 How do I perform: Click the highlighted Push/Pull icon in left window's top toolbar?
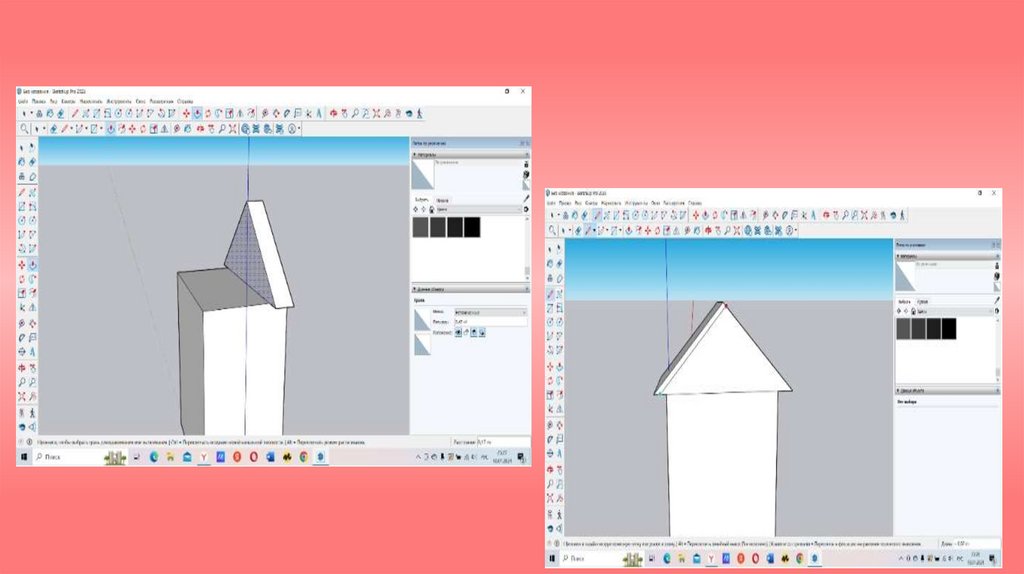(x=197, y=113)
